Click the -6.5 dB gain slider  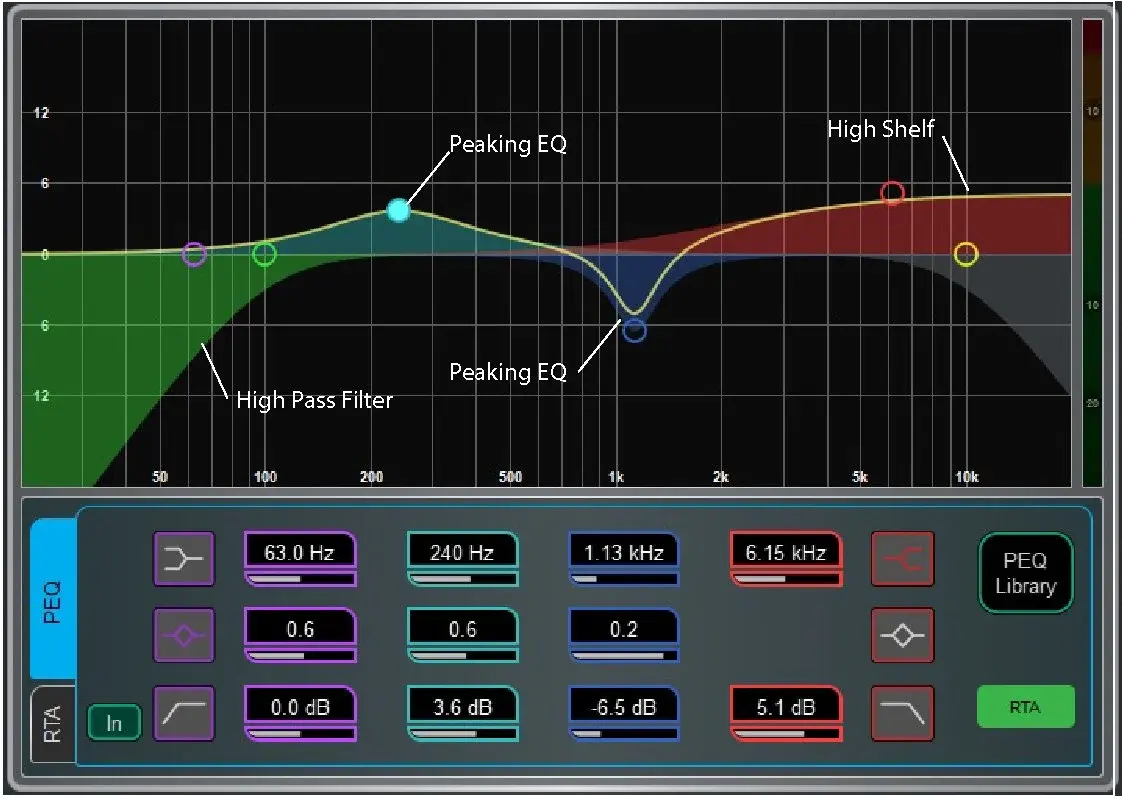tap(624, 733)
